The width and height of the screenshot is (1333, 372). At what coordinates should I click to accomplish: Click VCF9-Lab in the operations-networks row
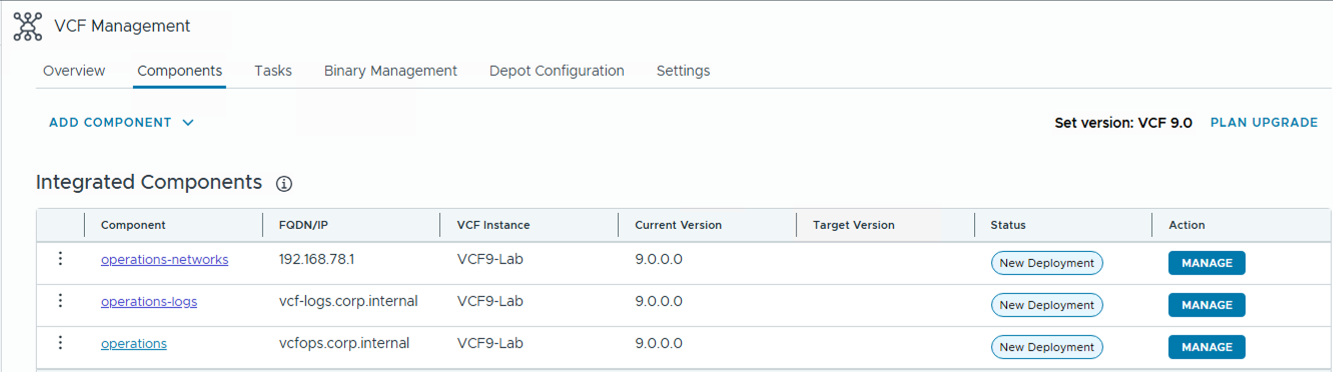[490, 259]
